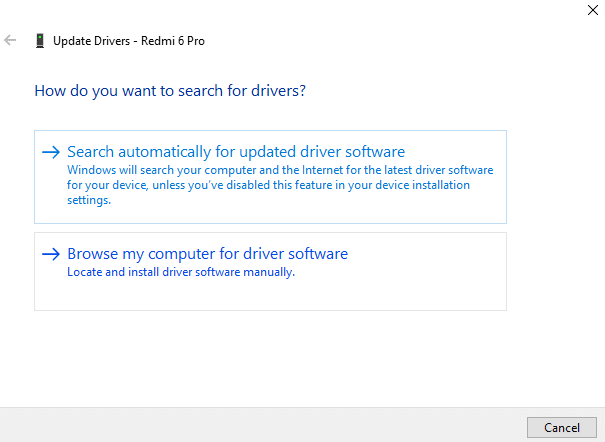Image resolution: width=605 pixels, height=442 pixels.
Task: Choose Browse my computer for driver software
Action: [207, 254]
